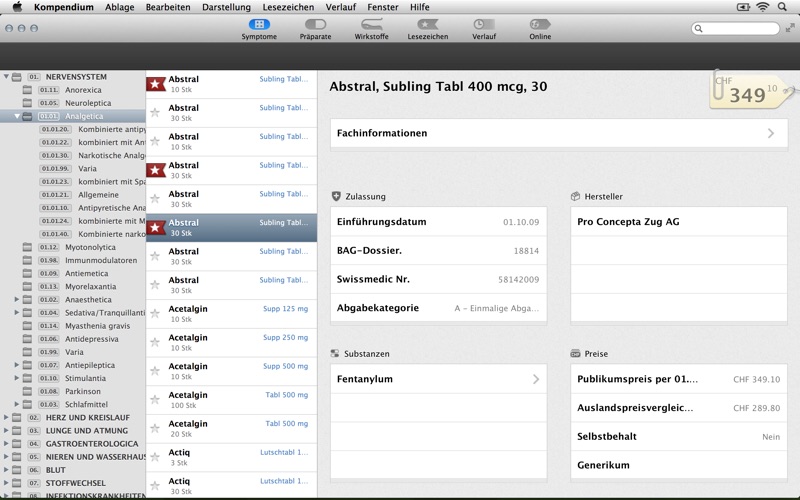800x500 pixels.
Task: Unbookmark the first Abstral 10 Stk star
Action: [x=156, y=84]
